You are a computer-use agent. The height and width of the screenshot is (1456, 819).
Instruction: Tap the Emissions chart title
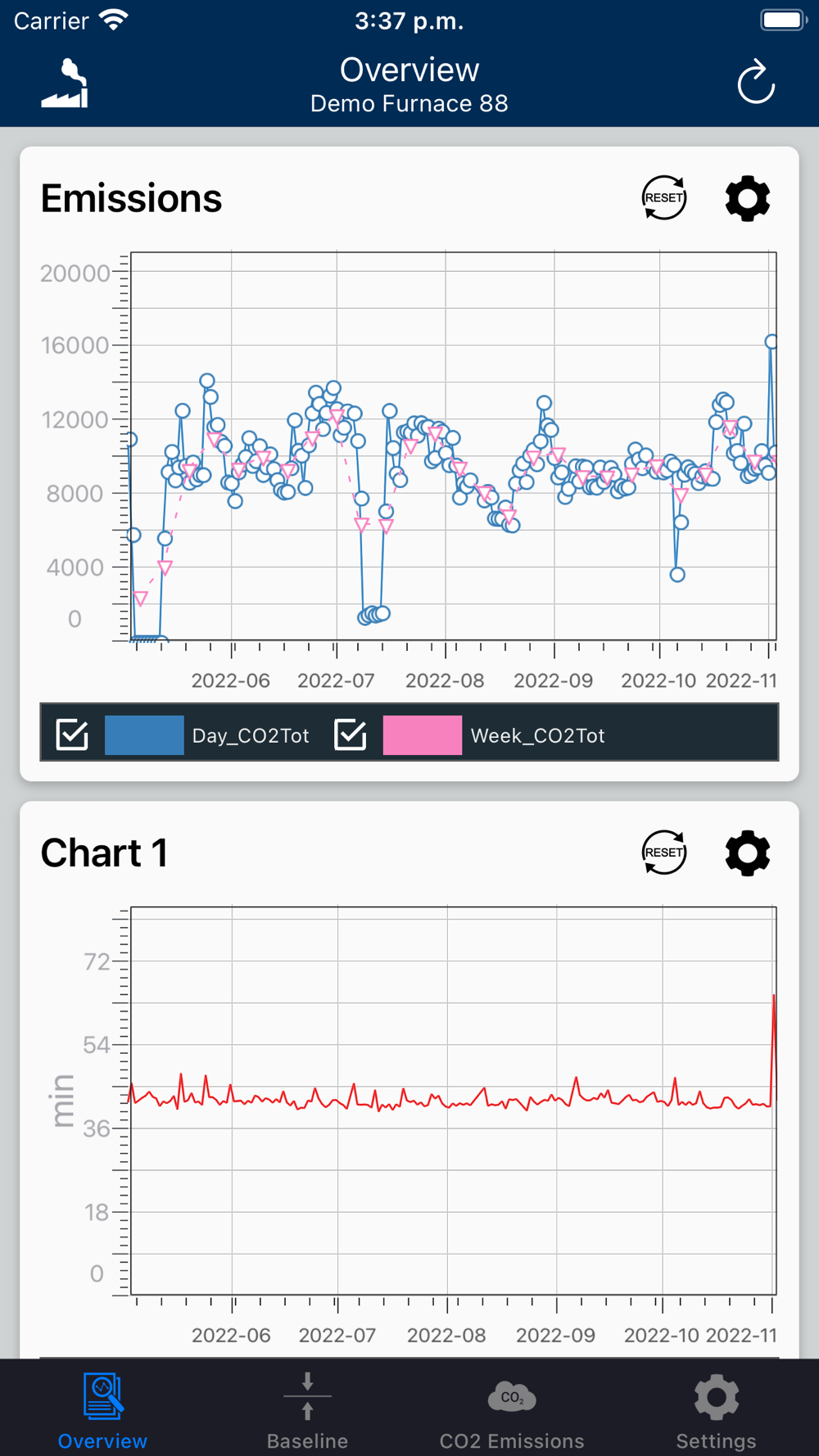[x=131, y=198]
